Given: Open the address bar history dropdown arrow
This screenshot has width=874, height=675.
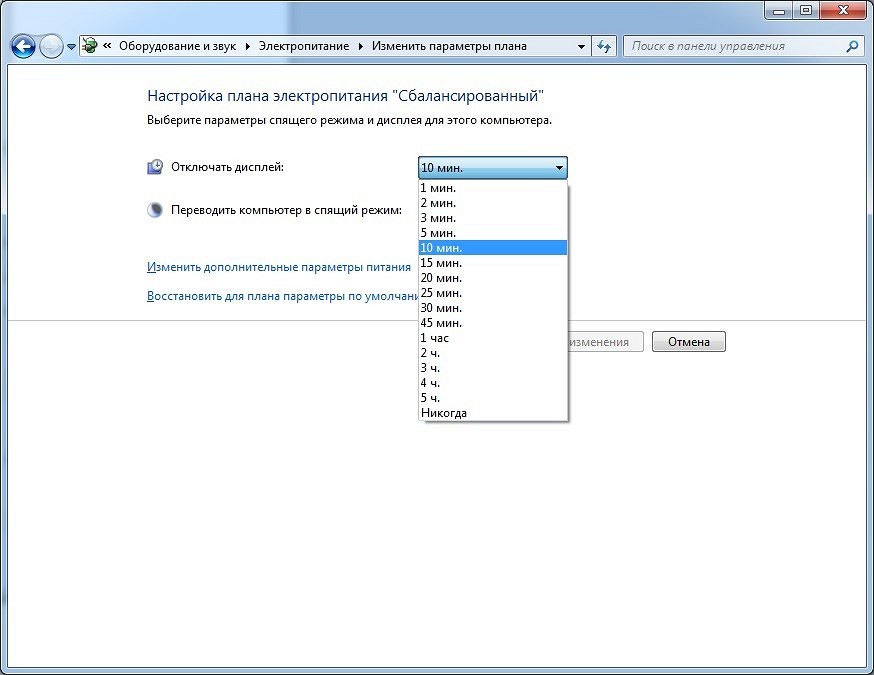Looking at the screenshot, I should point(581,46).
